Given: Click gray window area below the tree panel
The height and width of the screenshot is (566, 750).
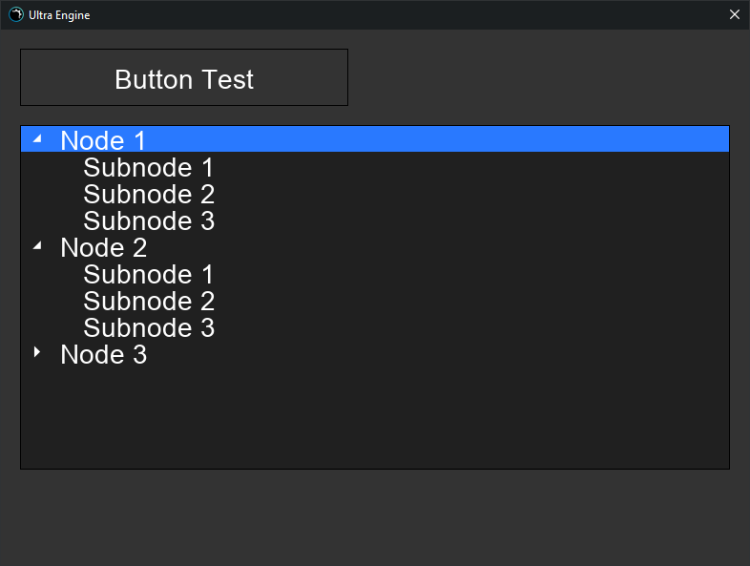Looking at the screenshot, I should coord(375,515).
